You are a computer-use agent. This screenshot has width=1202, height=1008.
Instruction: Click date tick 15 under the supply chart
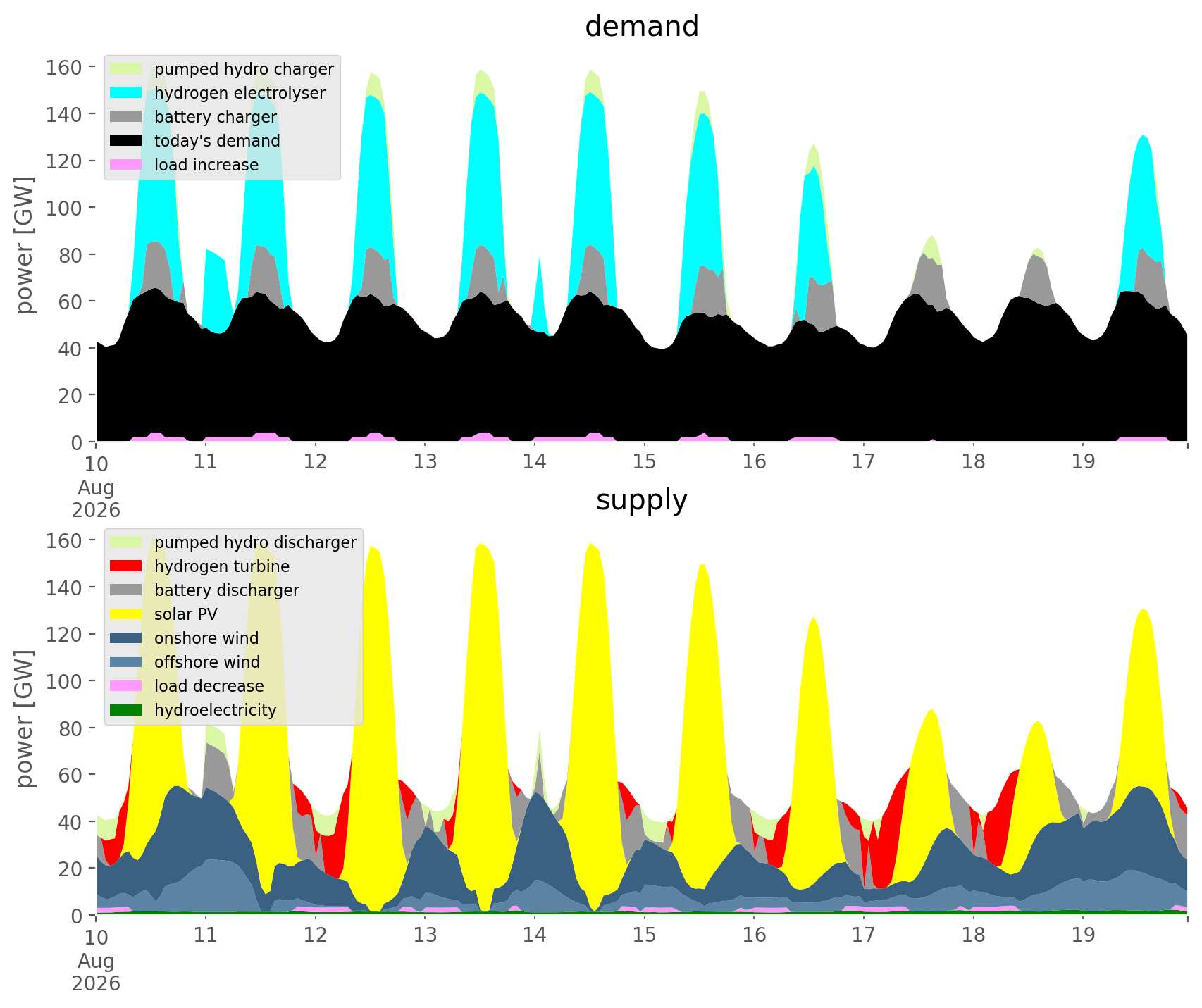[644, 935]
